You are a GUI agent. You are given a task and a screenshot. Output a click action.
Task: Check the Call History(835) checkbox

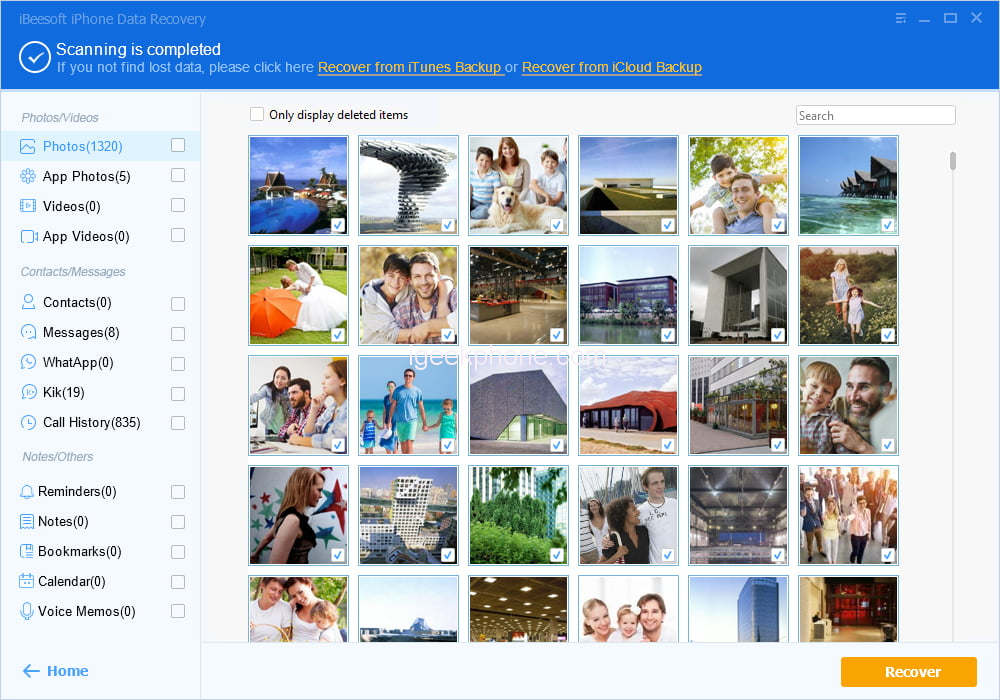click(x=178, y=423)
